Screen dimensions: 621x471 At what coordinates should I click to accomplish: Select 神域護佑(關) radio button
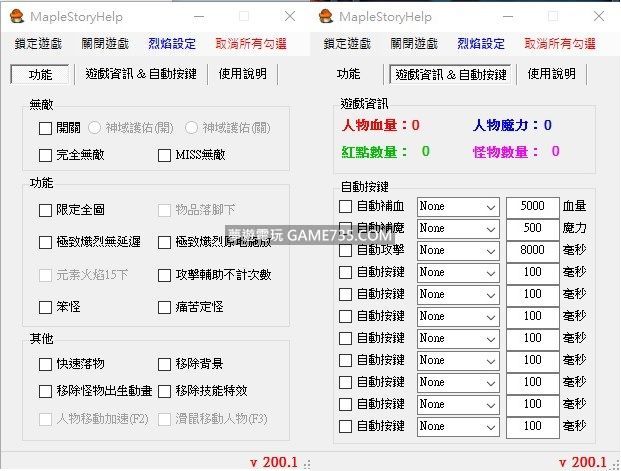(x=191, y=128)
